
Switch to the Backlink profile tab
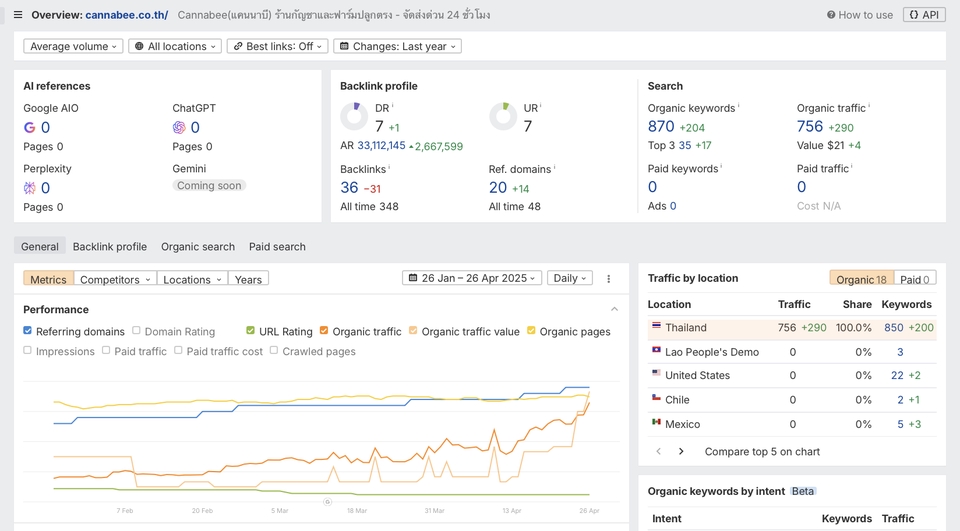tap(110, 246)
